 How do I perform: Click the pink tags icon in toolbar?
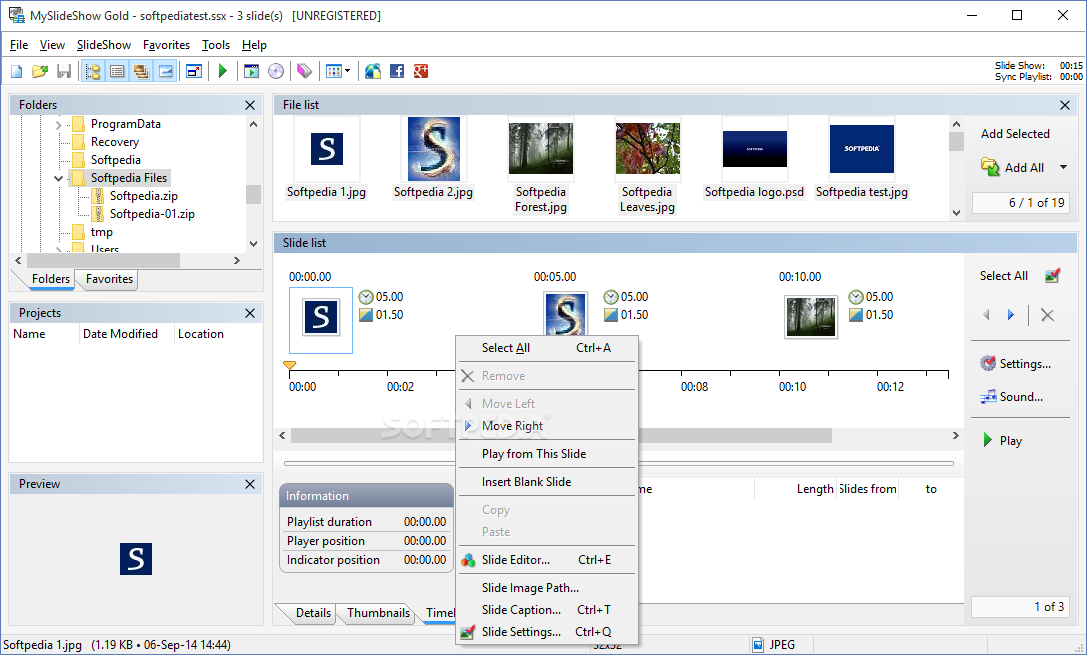pos(304,71)
